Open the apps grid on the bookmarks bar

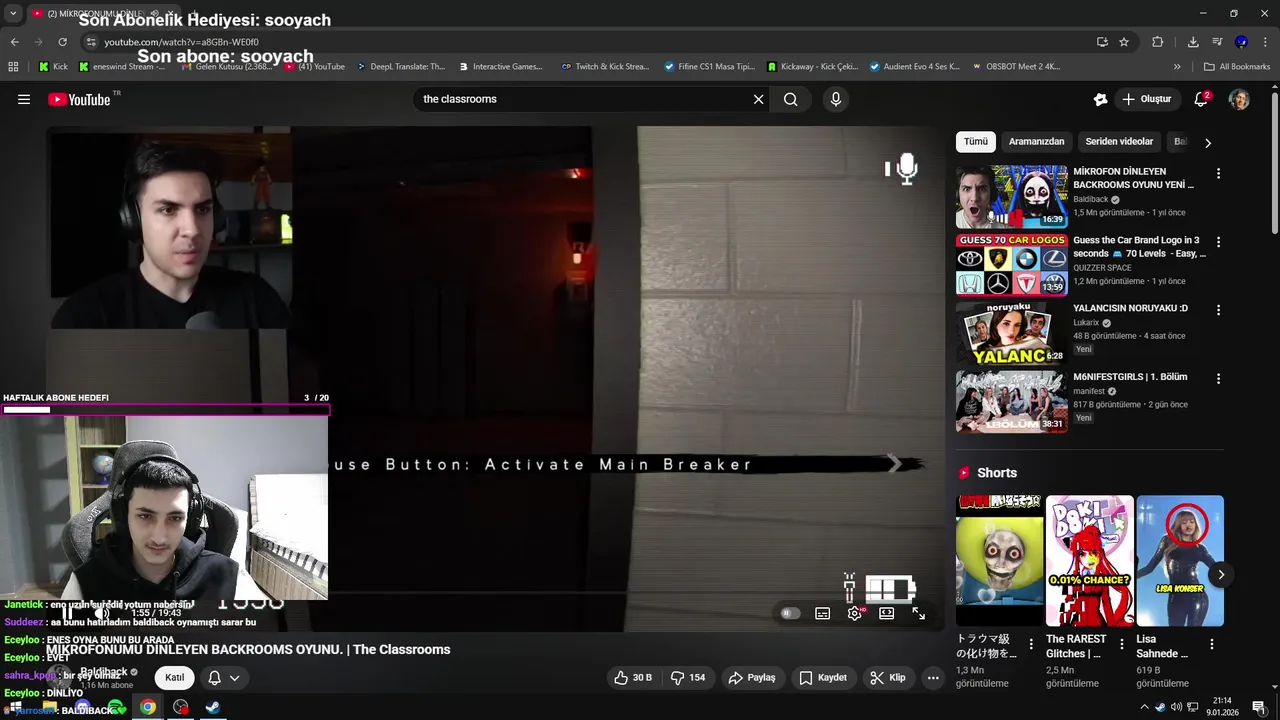tap(13, 67)
